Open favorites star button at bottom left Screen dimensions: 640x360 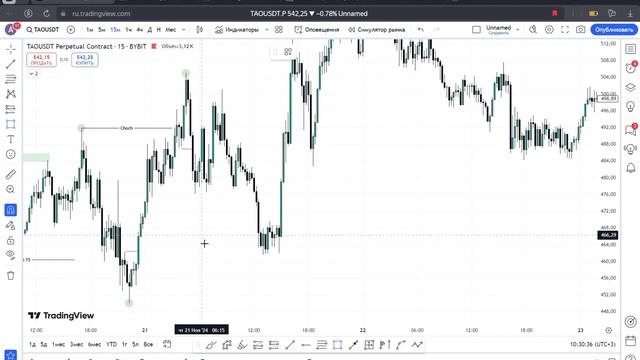(x=11, y=355)
